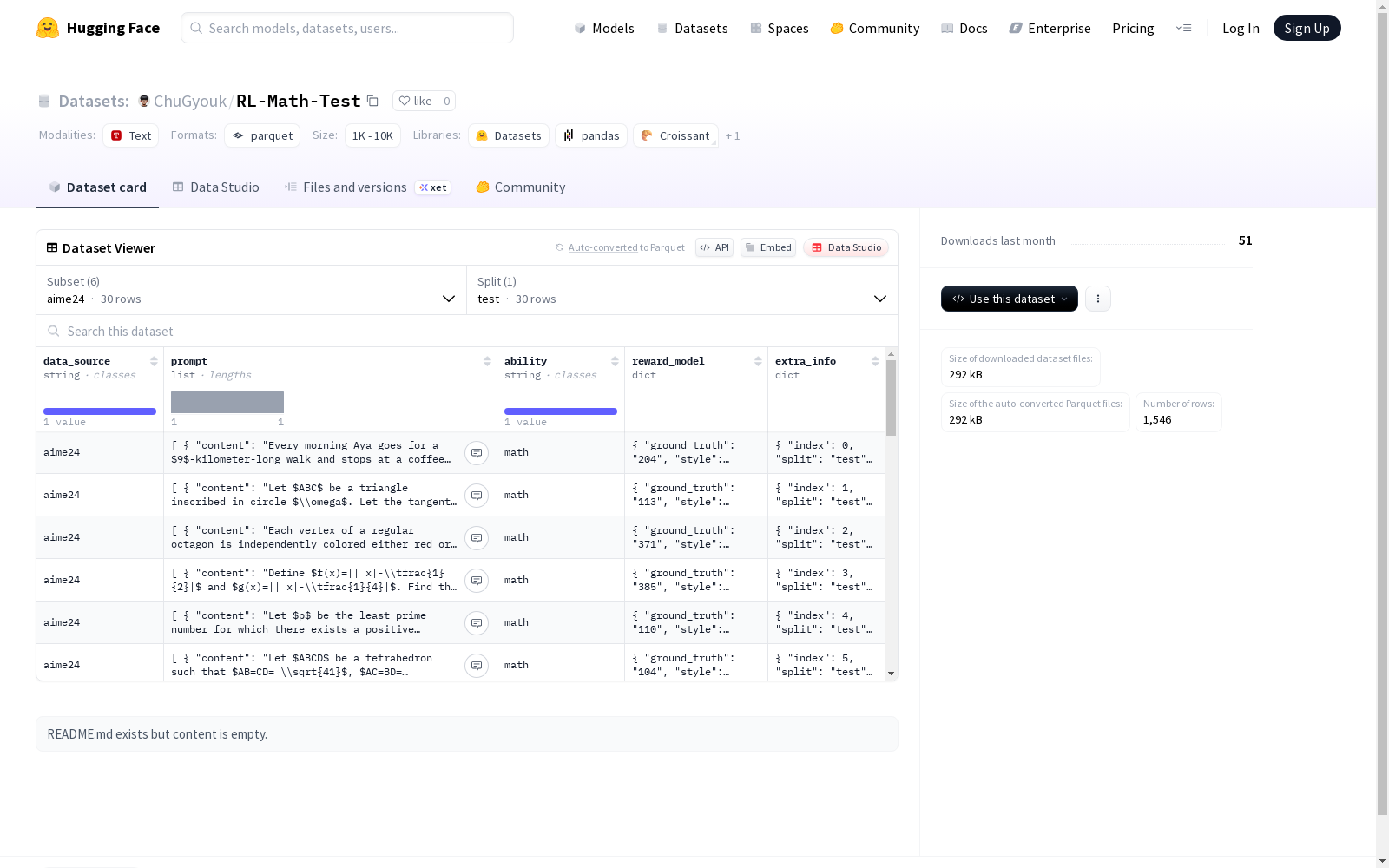
Task: Click search magnifier in dataset search
Action: [54, 331]
